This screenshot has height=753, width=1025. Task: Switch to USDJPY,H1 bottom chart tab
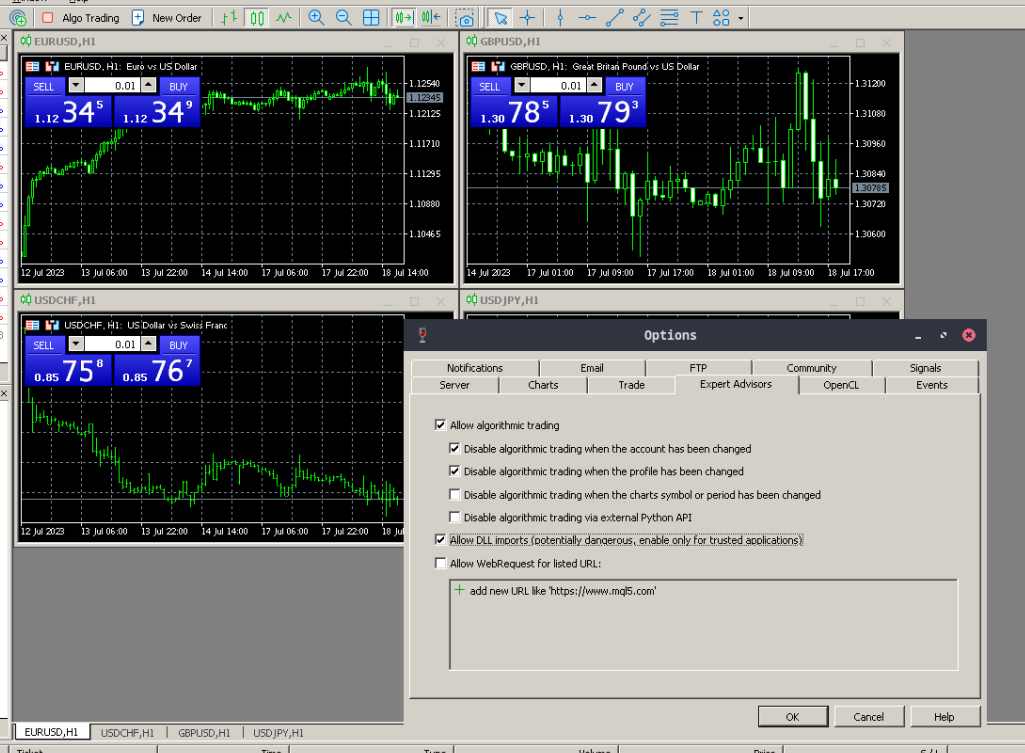tap(278, 733)
